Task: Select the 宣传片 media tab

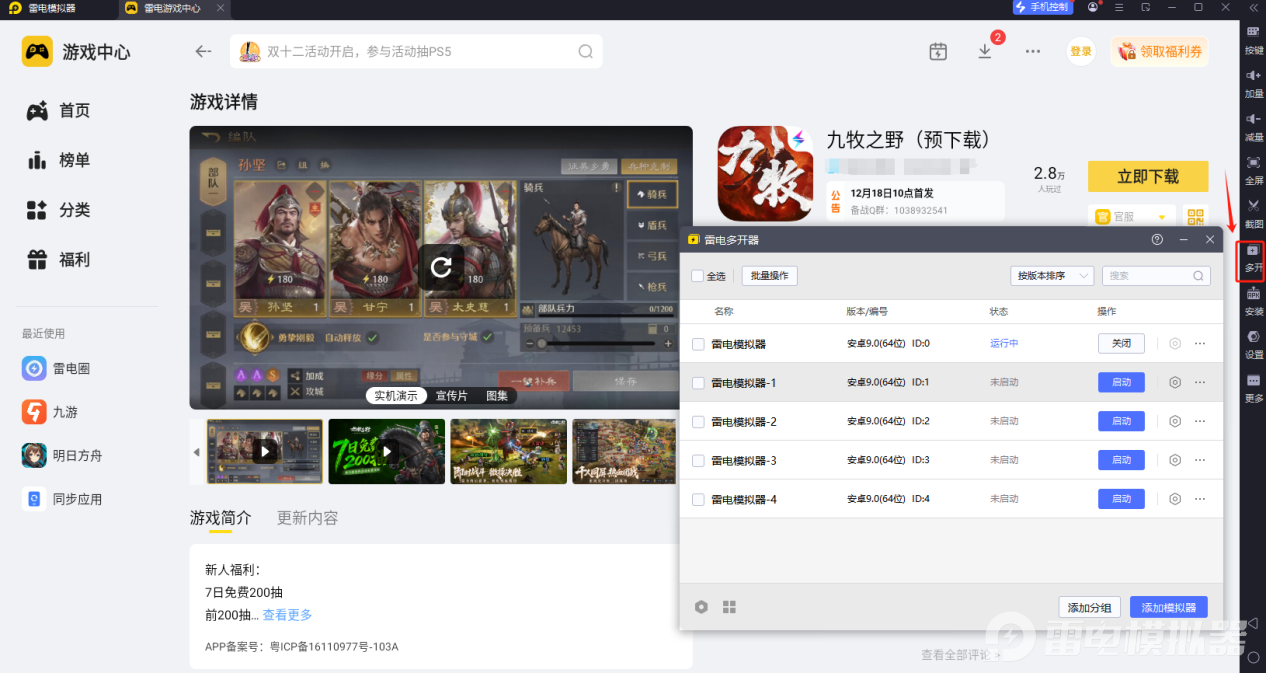Action: coord(451,396)
